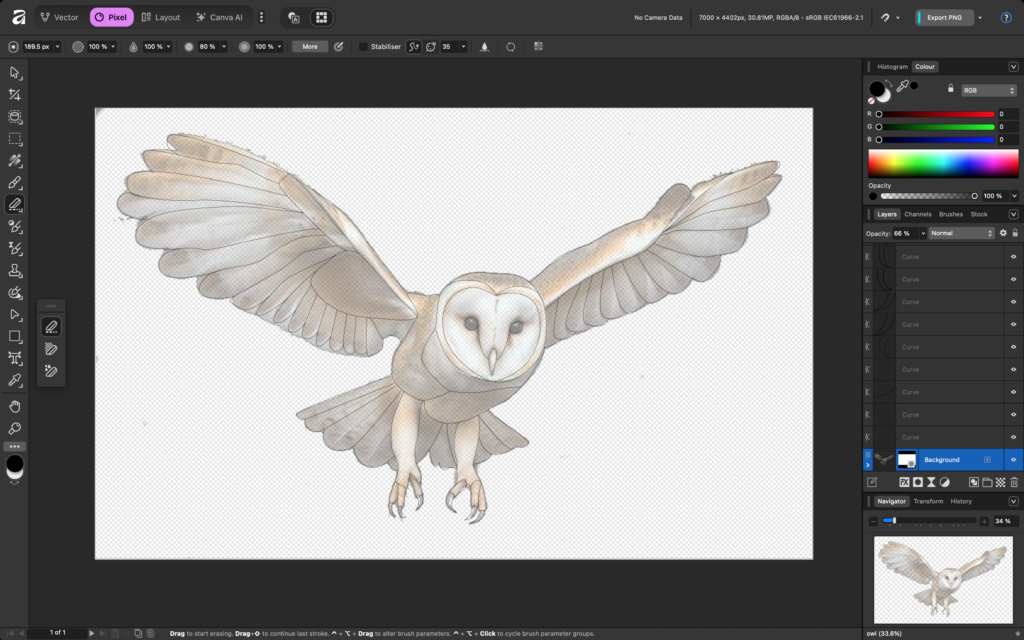Toggle visibility of the top Curve layer
The image size is (1024, 640).
(x=1013, y=257)
